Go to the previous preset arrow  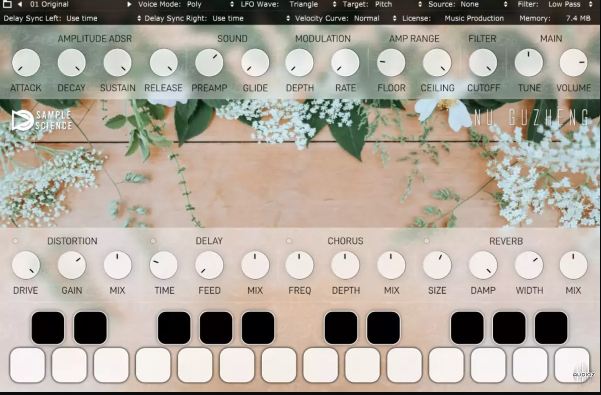[20, 4]
